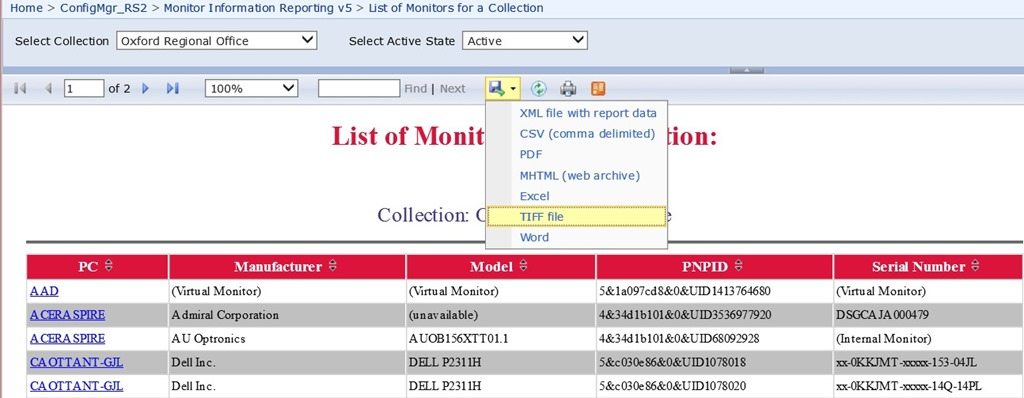Export as CSV (comma delimited)
The width and height of the screenshot is (1024, 398).
tap(587, 134)
